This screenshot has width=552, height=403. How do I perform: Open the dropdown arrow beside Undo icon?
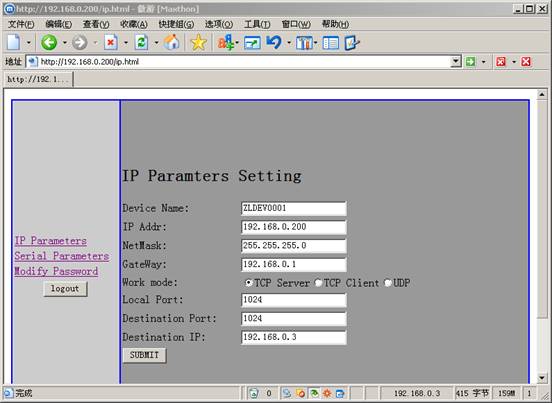pos(289,43)
